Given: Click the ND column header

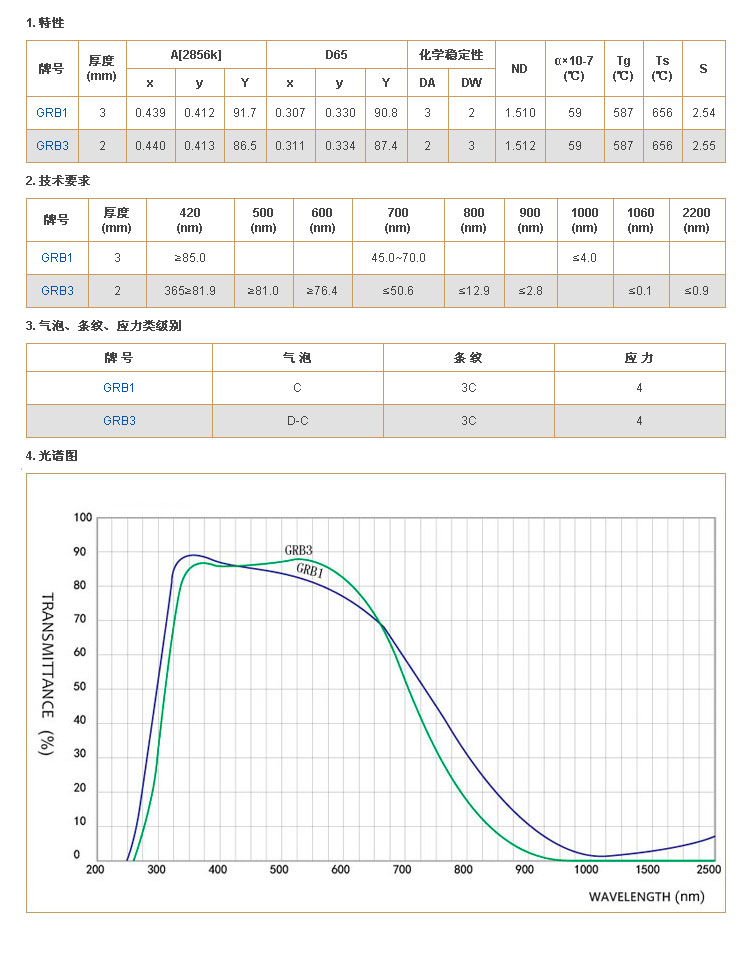Looking at the screenshot, I should [519, 69].
